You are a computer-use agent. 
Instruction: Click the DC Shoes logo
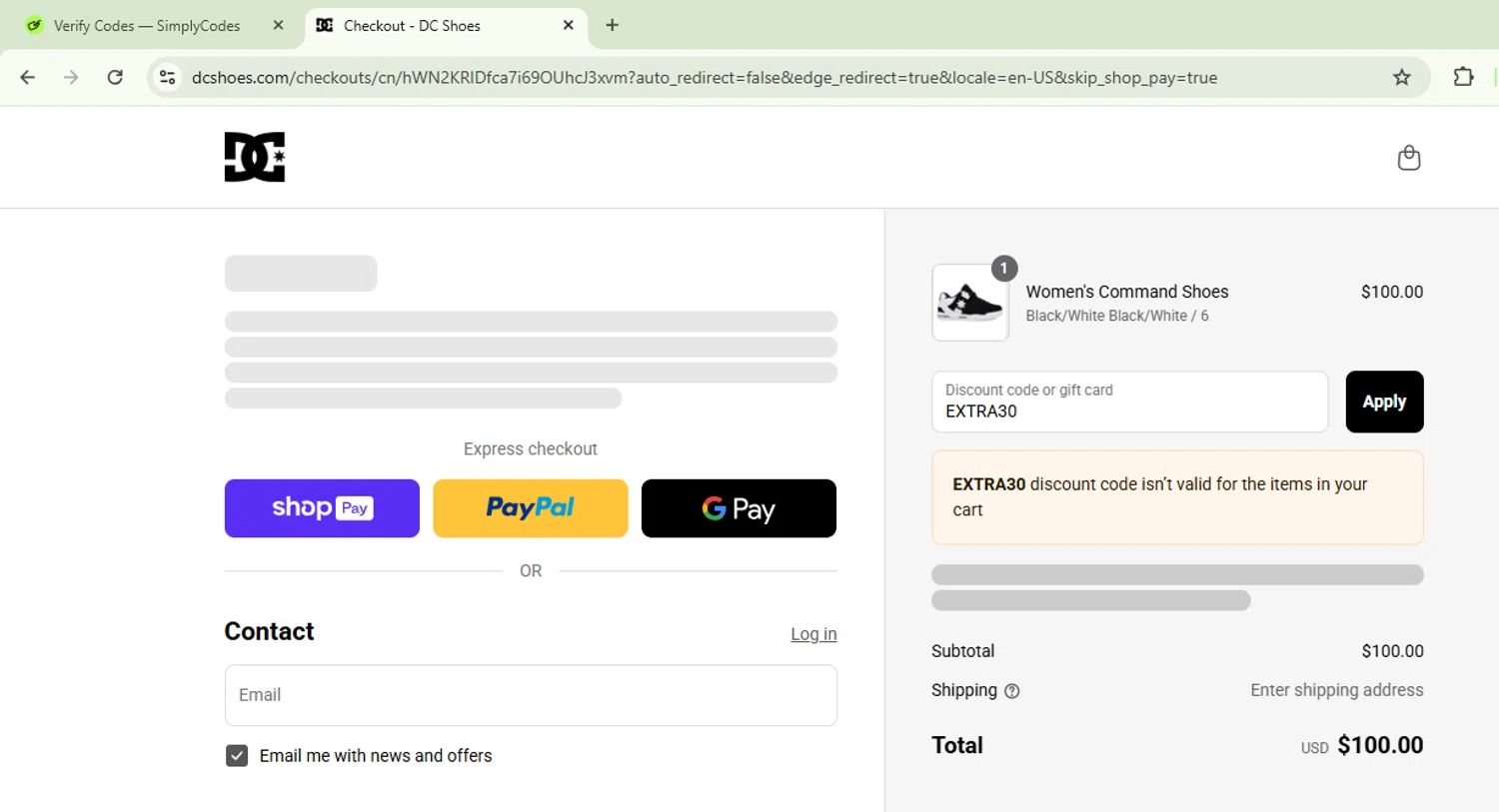(x=255, y=157)
